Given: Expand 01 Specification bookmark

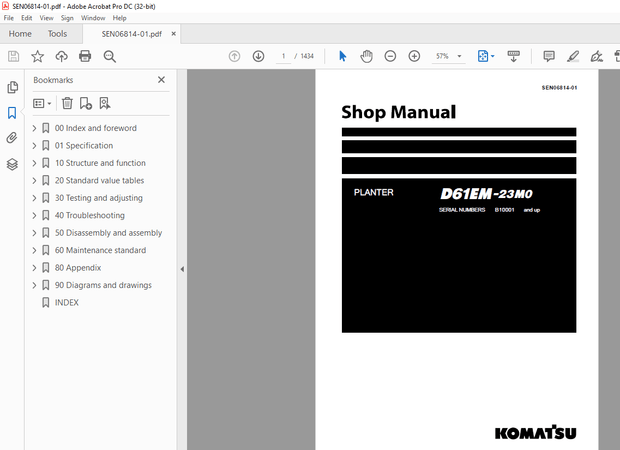Looking at the screenshot, I should (x=34, y=146).
